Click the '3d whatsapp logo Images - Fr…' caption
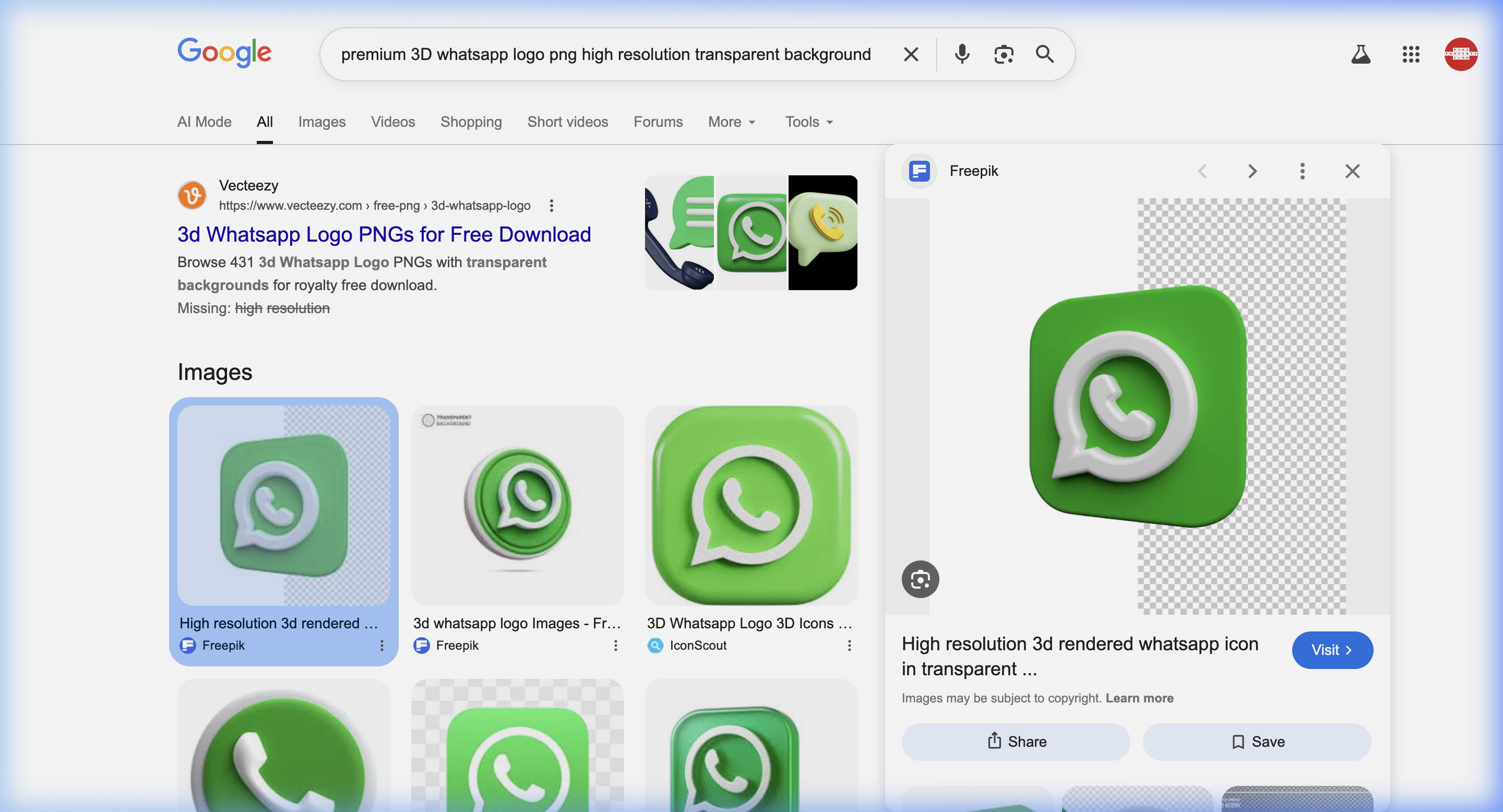Screen dimensions: 1503x812 pyautogui.click(x=517, y=623)
